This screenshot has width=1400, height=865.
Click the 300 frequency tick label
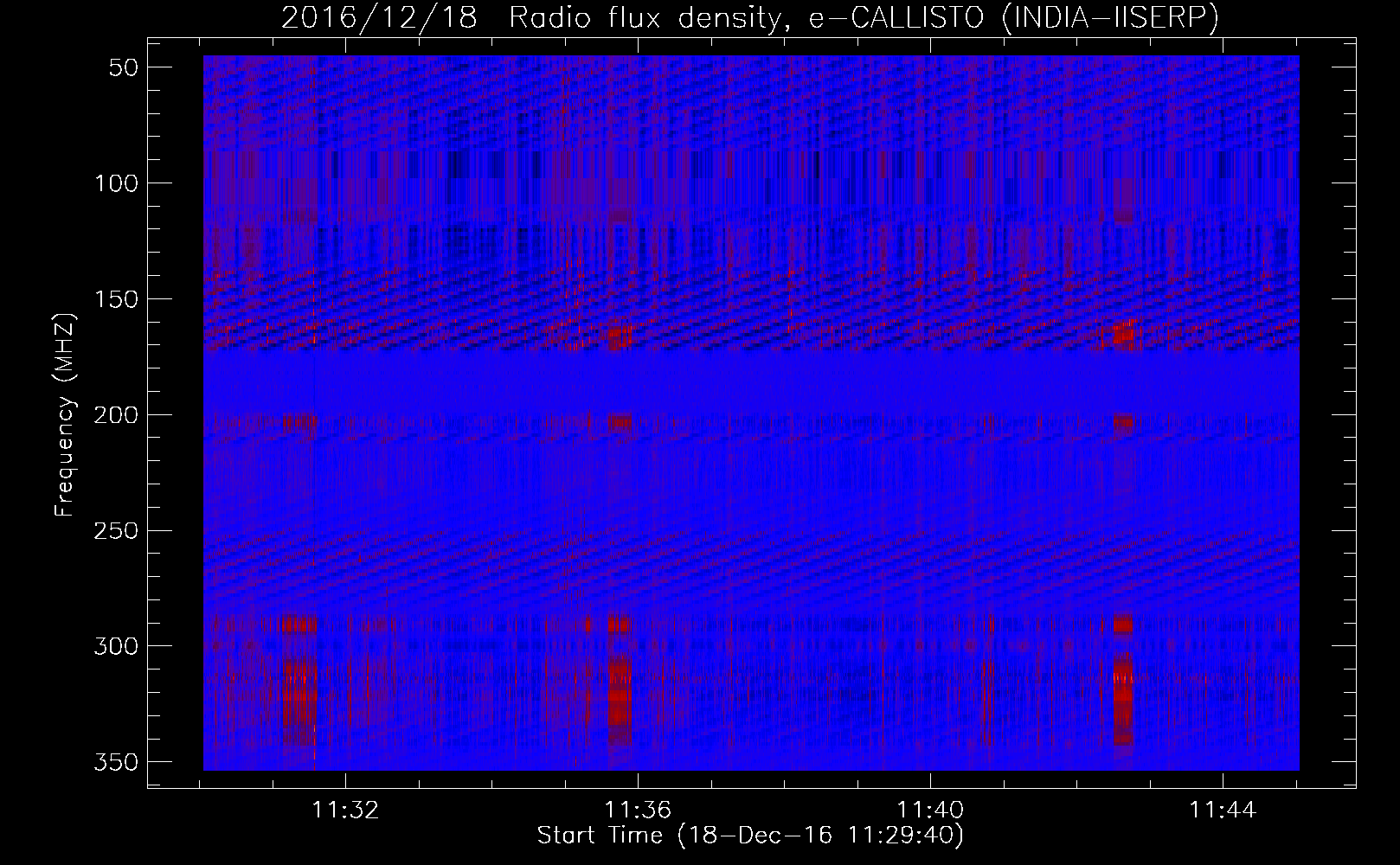pyautogui.click(x=116, y=646)
